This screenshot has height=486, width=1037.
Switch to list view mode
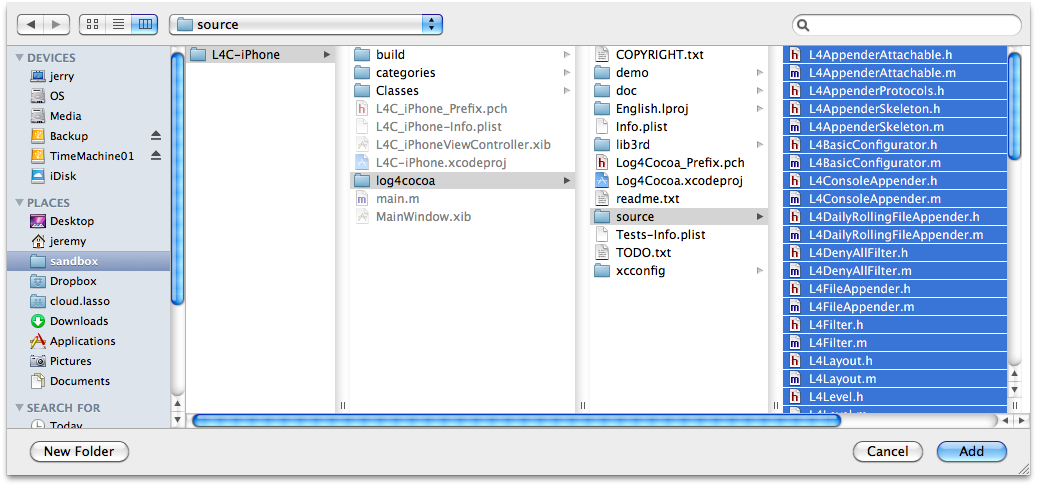tap(118, 24)
